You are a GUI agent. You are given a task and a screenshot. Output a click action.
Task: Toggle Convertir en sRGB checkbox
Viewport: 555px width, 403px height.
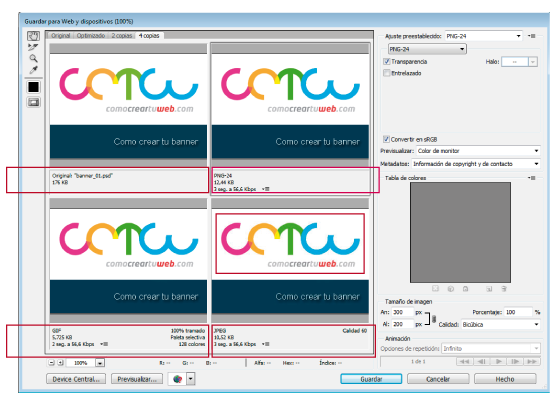(387, 139)
